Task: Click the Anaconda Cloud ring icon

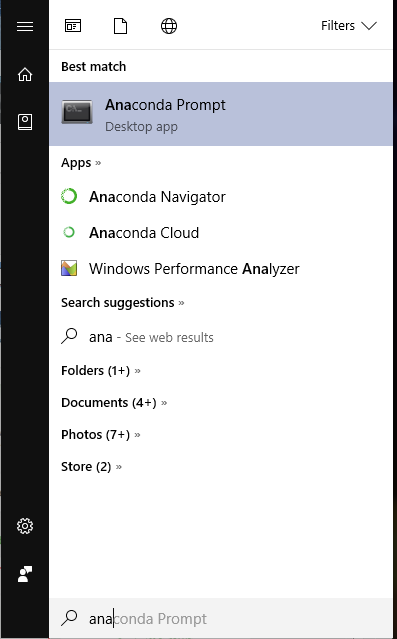Action: tap(69, 232)
